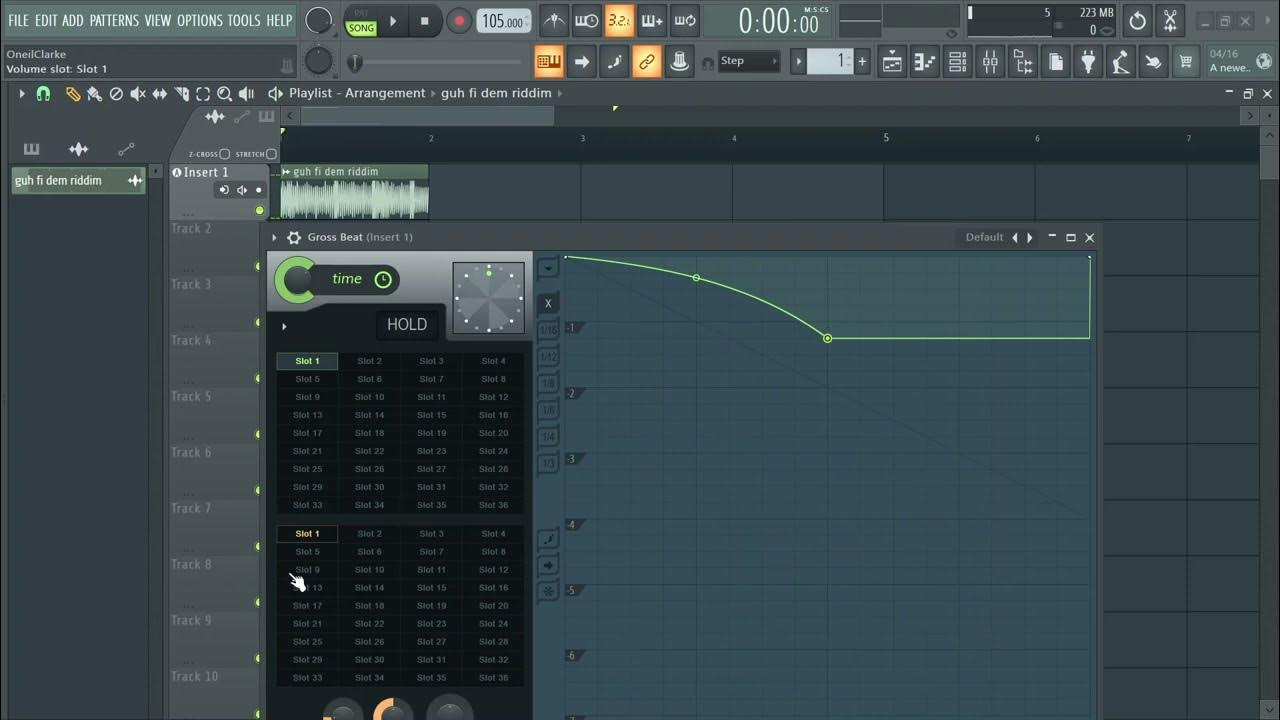Image resolution: width=1280 pixels, height=720 pixels.
Task: Open the Browser view icon
Action: point(1023,62)
